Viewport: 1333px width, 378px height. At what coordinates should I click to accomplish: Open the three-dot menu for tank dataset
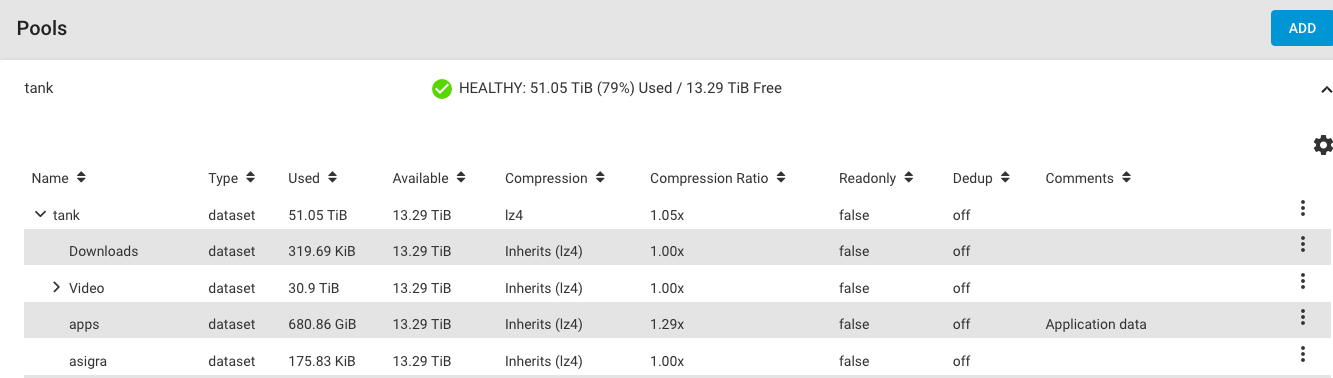pos(1302,208)
